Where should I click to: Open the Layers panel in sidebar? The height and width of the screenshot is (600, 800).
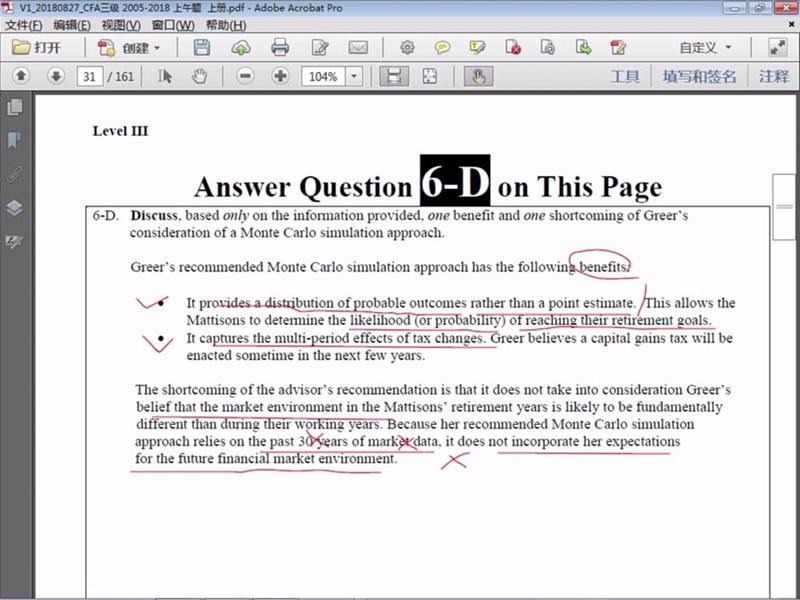14,208
